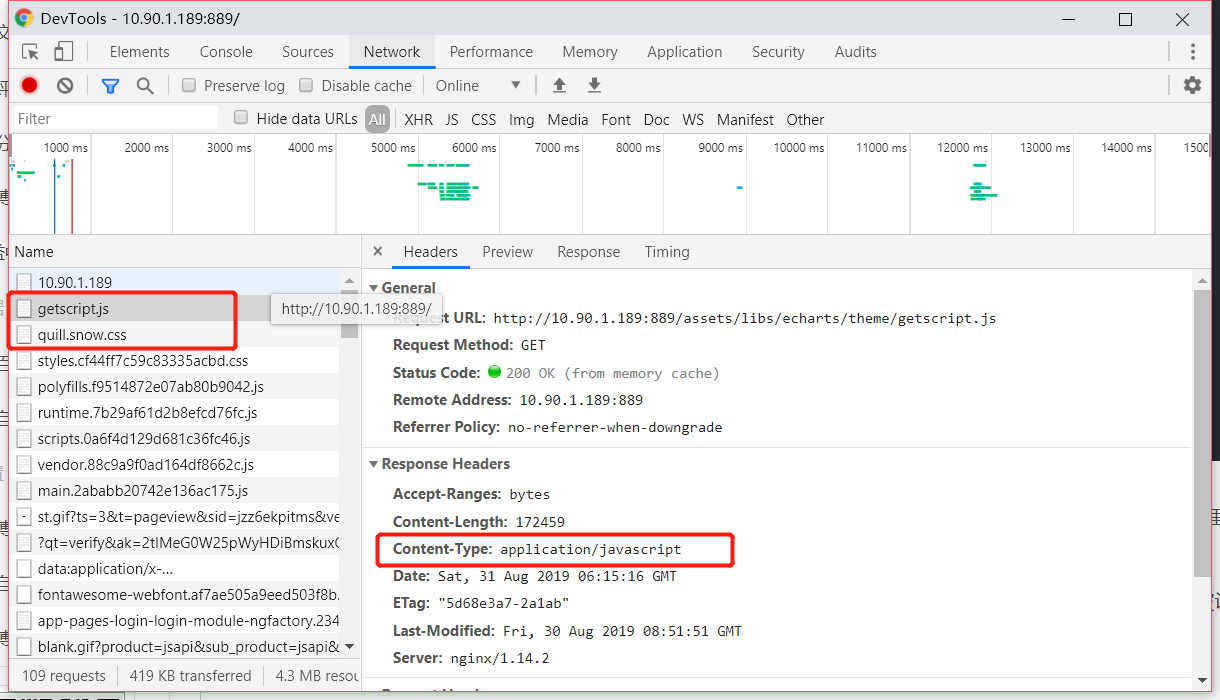Click inside the Filter input field
Image resolution: width=1220 pixels, height=700 pixels.
tap(110, 118)
